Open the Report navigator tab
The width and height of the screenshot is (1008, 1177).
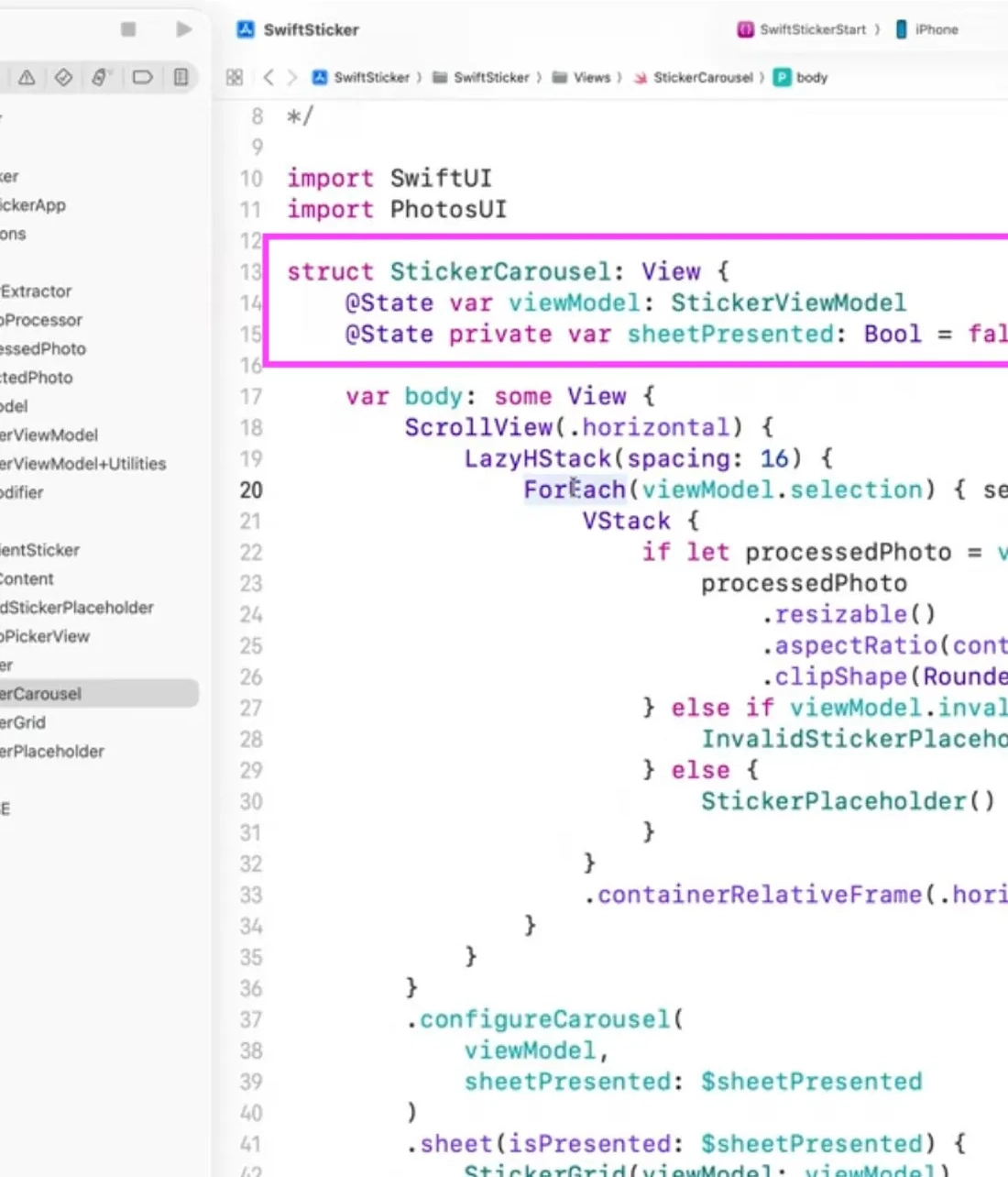[181, 77]
